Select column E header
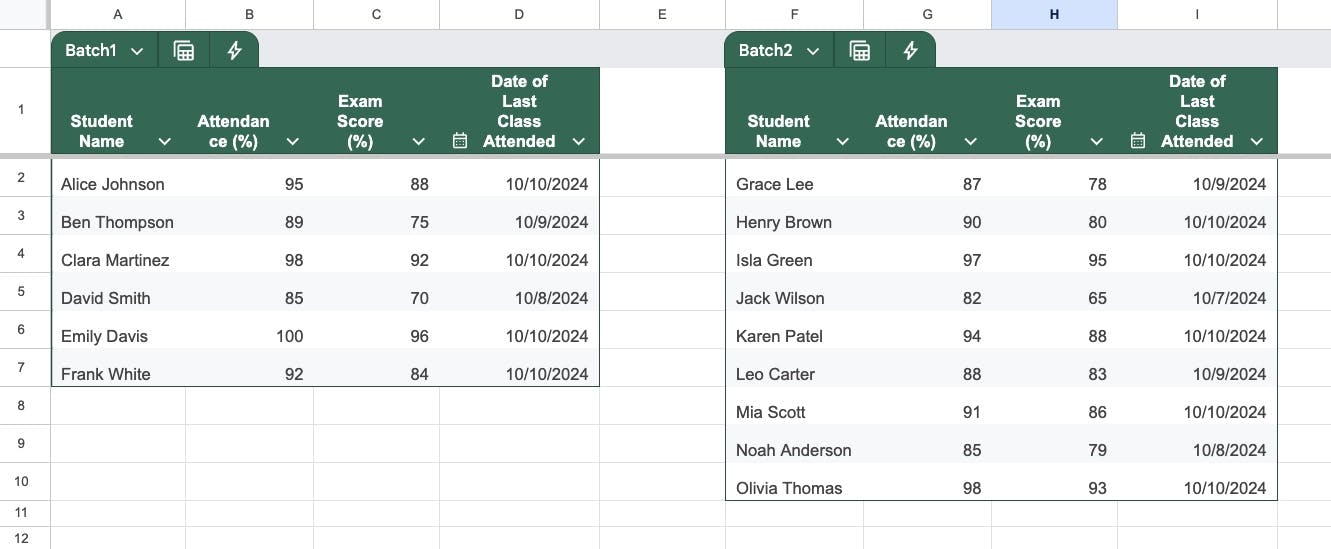This screenshot has height=549, width=1331. [662, 14]
